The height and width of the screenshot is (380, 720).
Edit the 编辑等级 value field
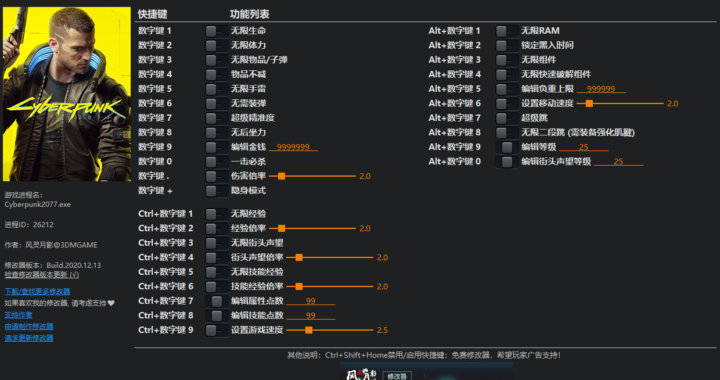click(x=584, y=147)
